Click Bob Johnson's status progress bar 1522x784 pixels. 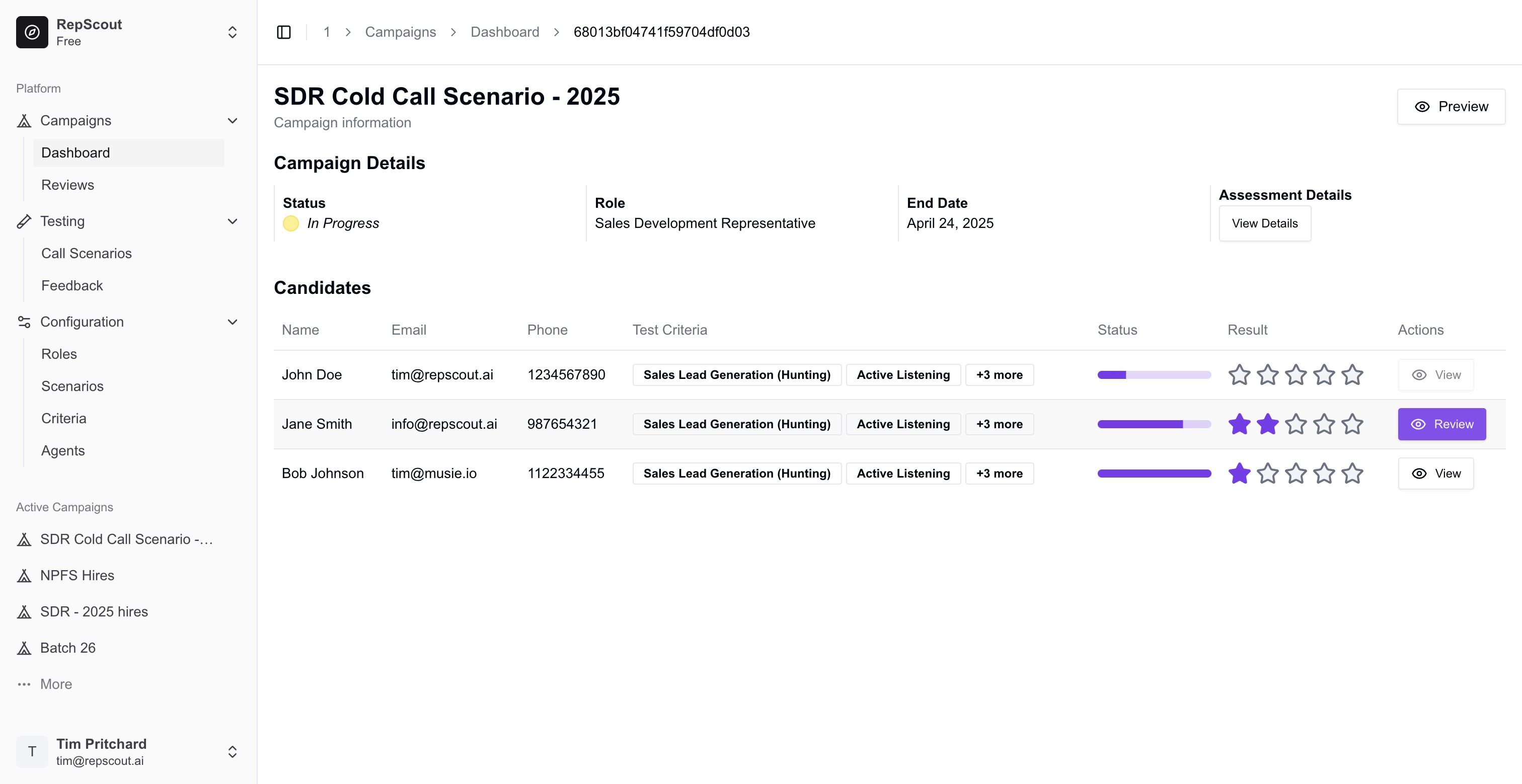[1155, 473]
